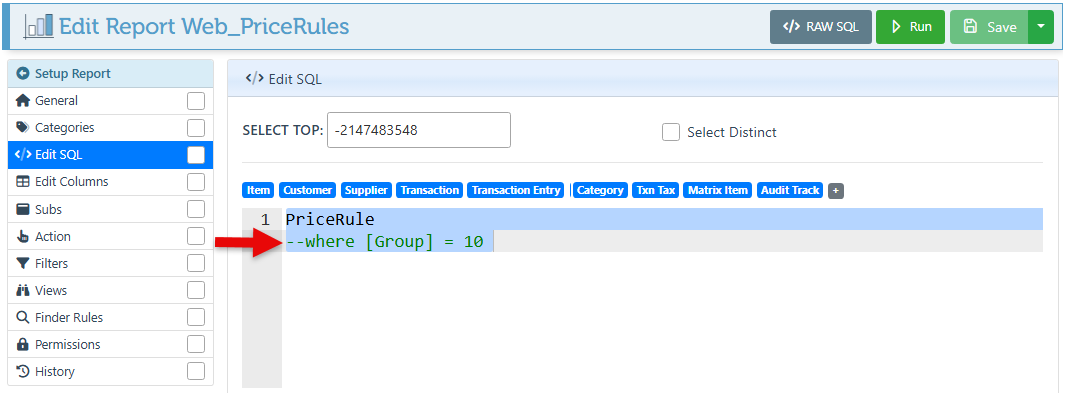Click into the SELECT TOP input field
Image resolution: width=1068 pixels, height=393 pixels.
(x=419, y=130)
